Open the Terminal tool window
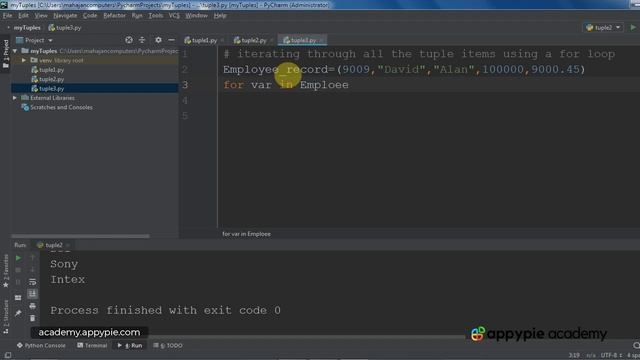This screenshot has height=360, width=640. click(92, 345)
